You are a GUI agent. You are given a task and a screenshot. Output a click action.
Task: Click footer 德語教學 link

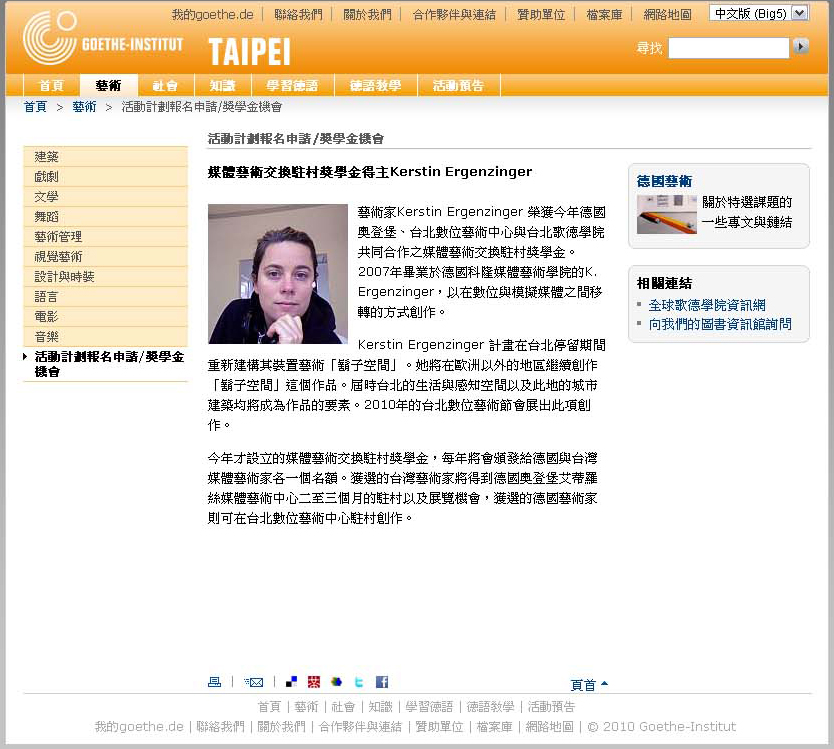coord(490,707)
